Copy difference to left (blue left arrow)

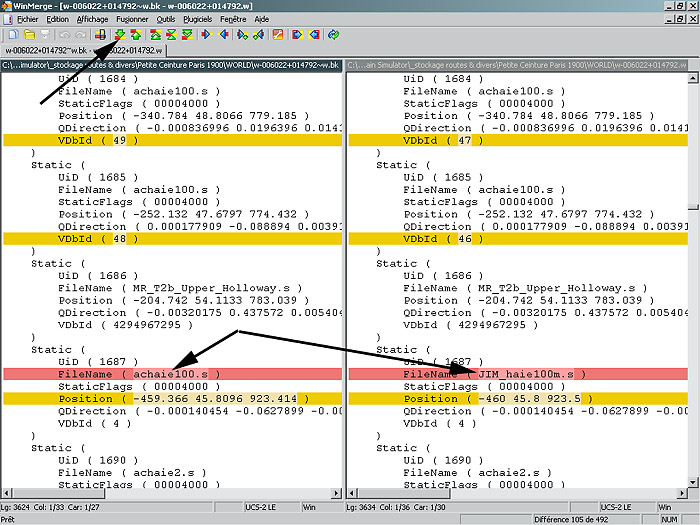223,34
